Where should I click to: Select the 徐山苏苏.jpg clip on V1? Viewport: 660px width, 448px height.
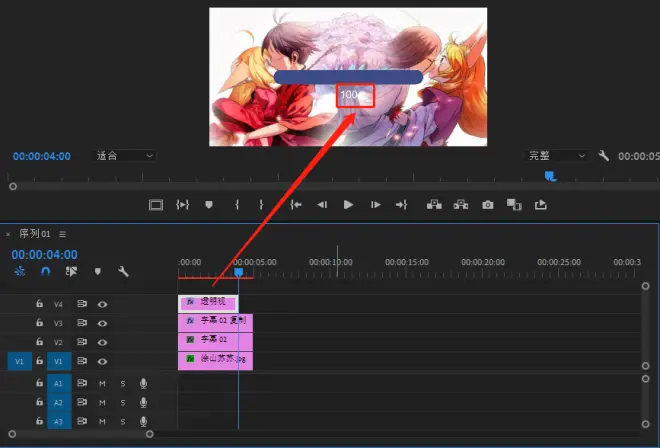coord(216,361)
